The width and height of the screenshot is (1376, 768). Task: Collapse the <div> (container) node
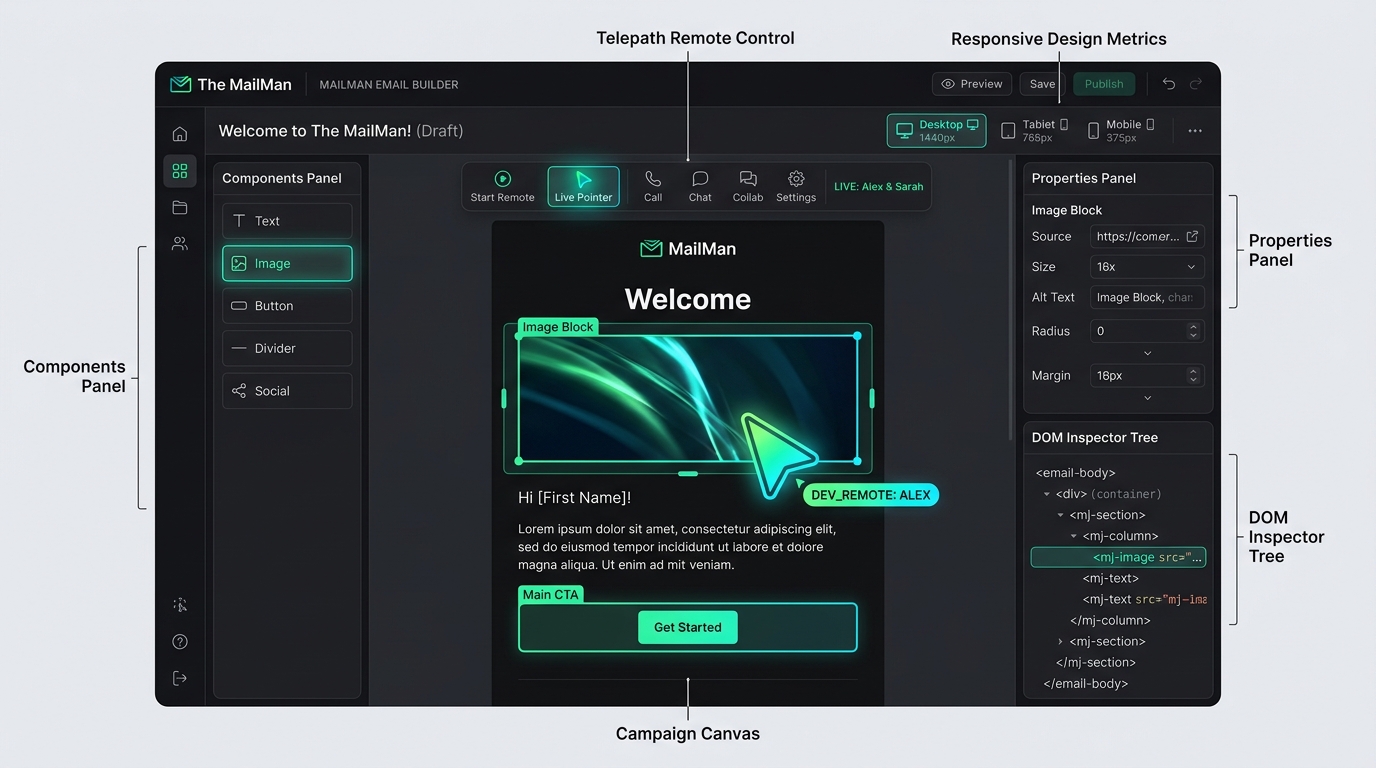pos(1047,494)
